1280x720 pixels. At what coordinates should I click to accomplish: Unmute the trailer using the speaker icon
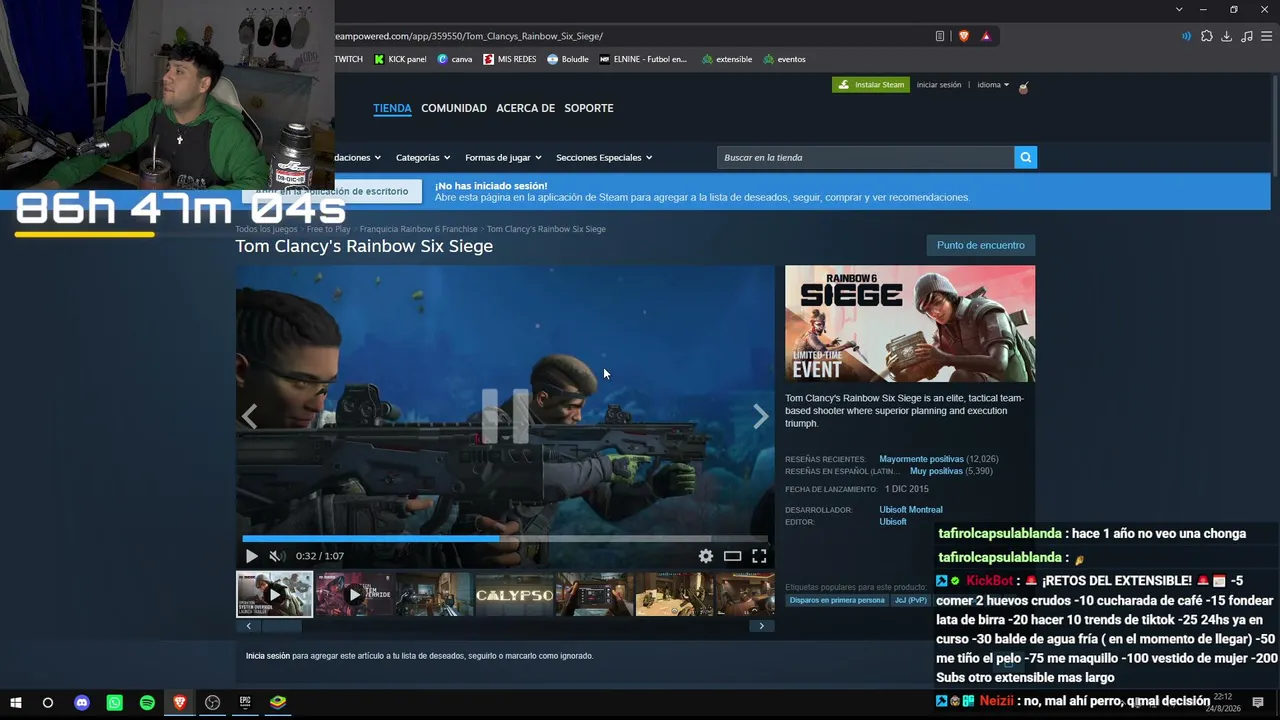coord(277,556)
